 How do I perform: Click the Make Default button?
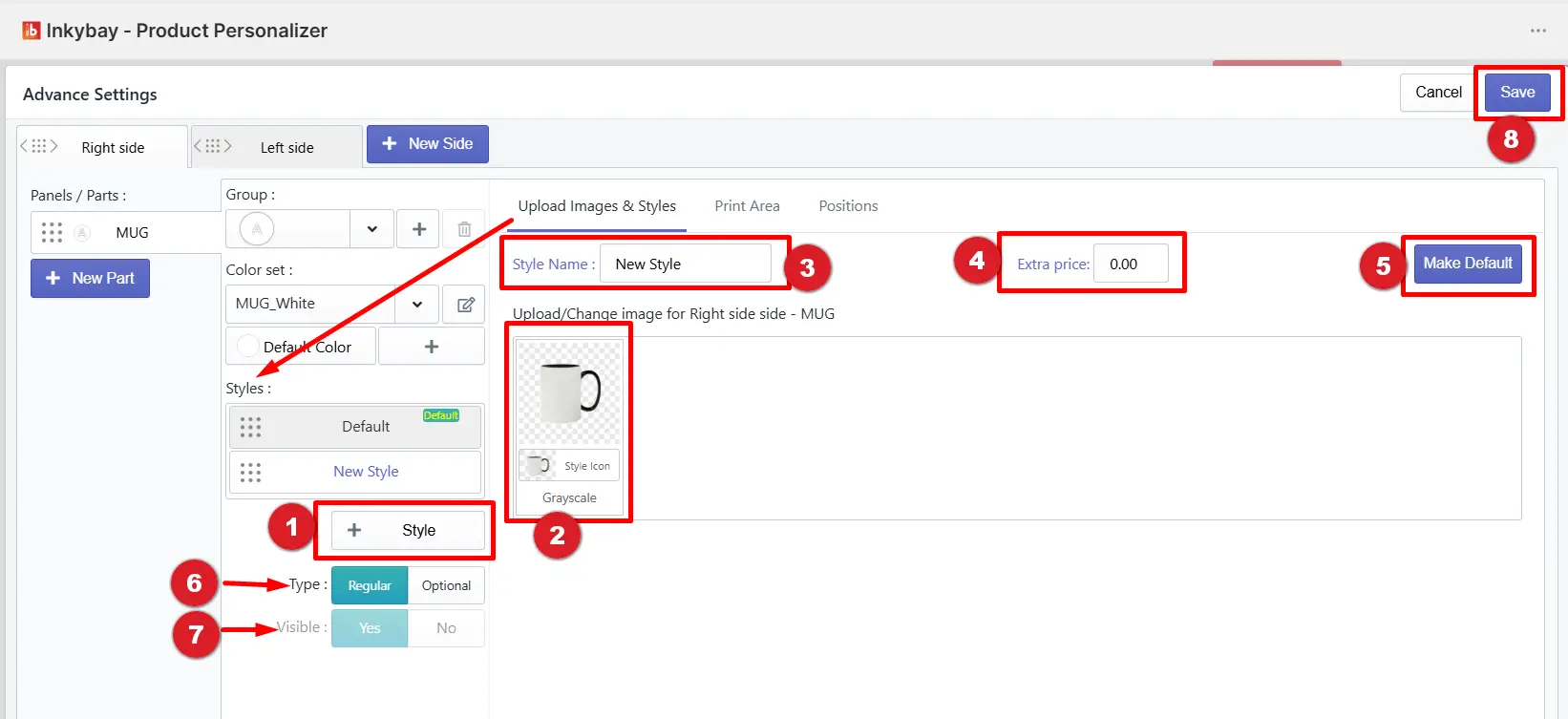(x=1468, y=264)
